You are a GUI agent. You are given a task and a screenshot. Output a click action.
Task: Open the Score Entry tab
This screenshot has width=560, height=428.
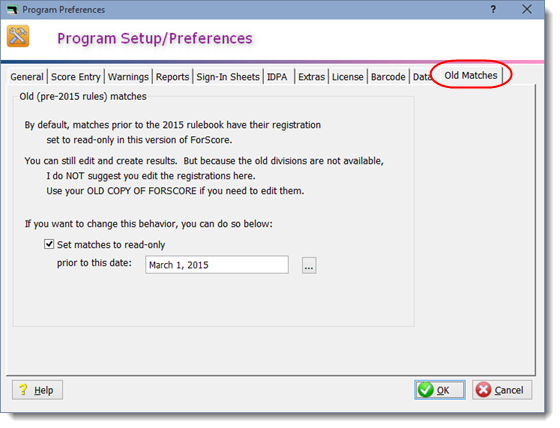click(x=76, y=77)
